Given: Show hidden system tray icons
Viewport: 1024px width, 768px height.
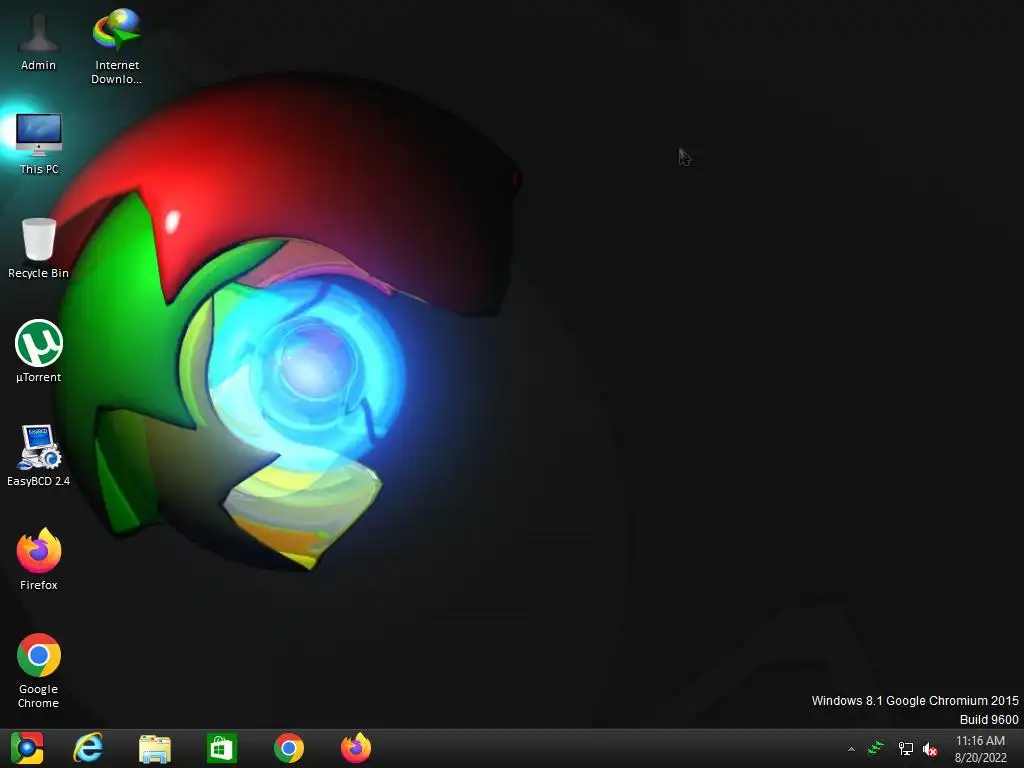Looking at the screenshot, I should coord(851,749).
